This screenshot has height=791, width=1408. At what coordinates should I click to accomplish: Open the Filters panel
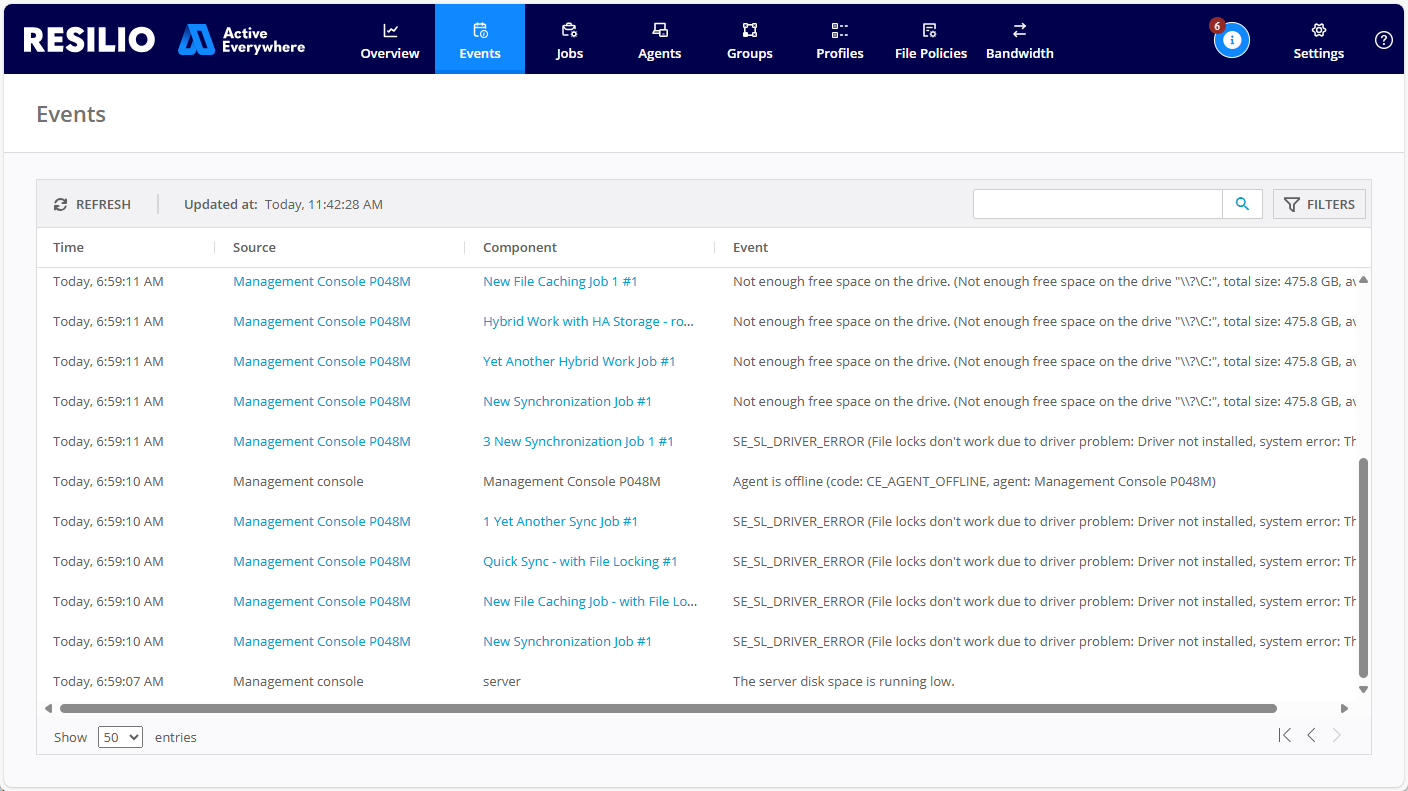pos(1319,204)
